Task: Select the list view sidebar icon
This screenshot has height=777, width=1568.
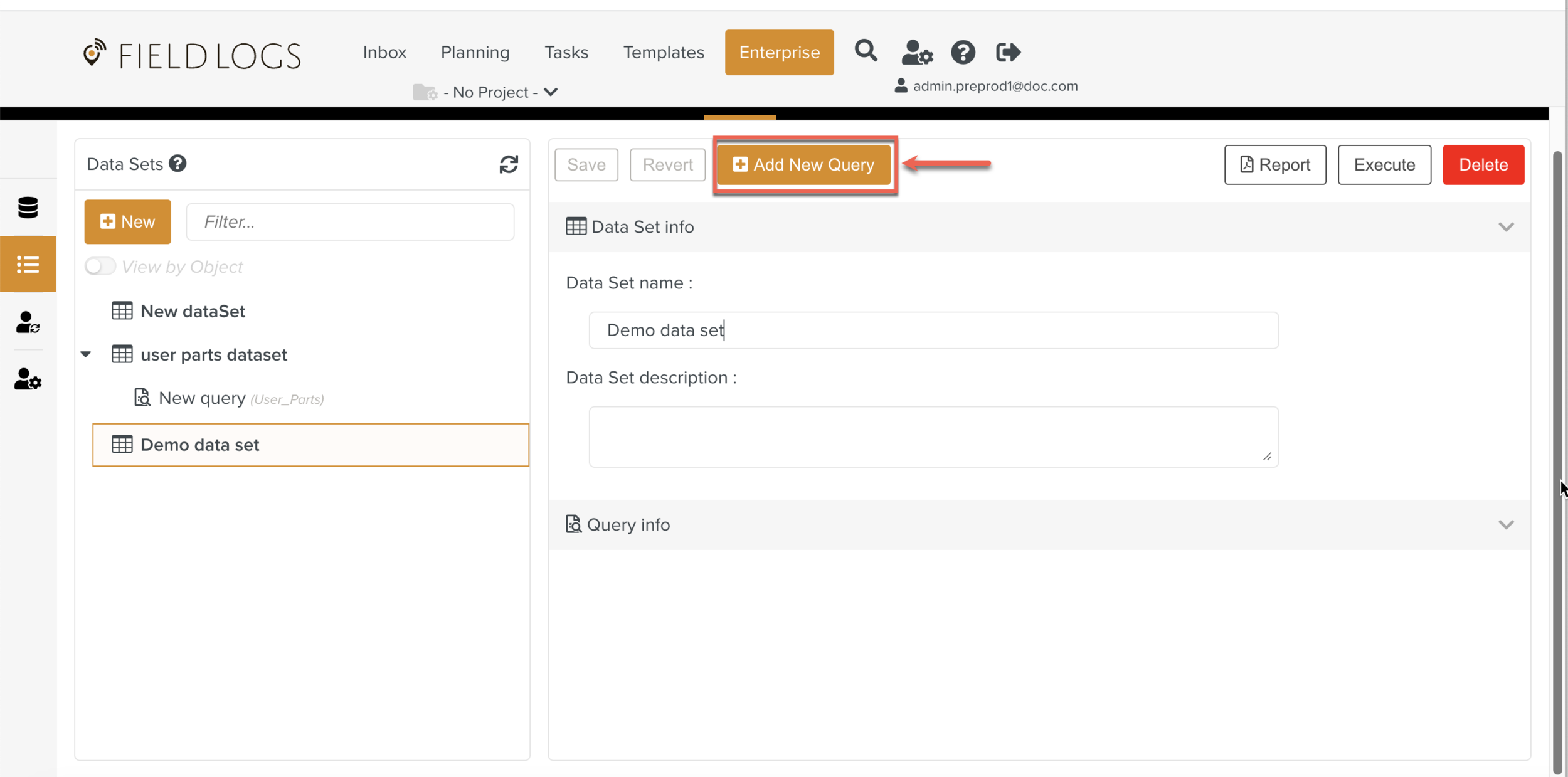Action: click(28, 264)
